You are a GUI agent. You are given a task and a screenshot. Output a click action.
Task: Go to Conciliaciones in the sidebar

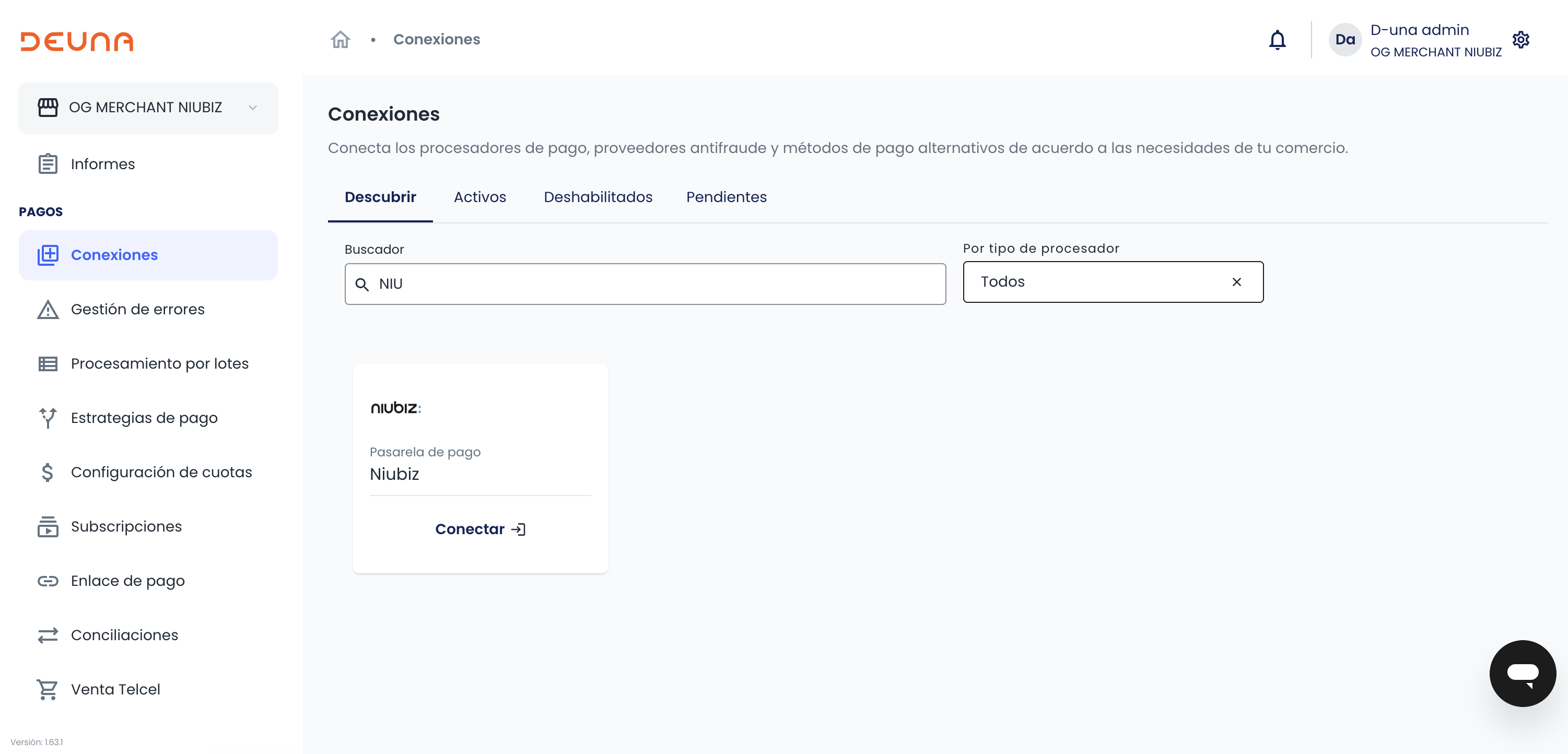click(x=124, y=635)
